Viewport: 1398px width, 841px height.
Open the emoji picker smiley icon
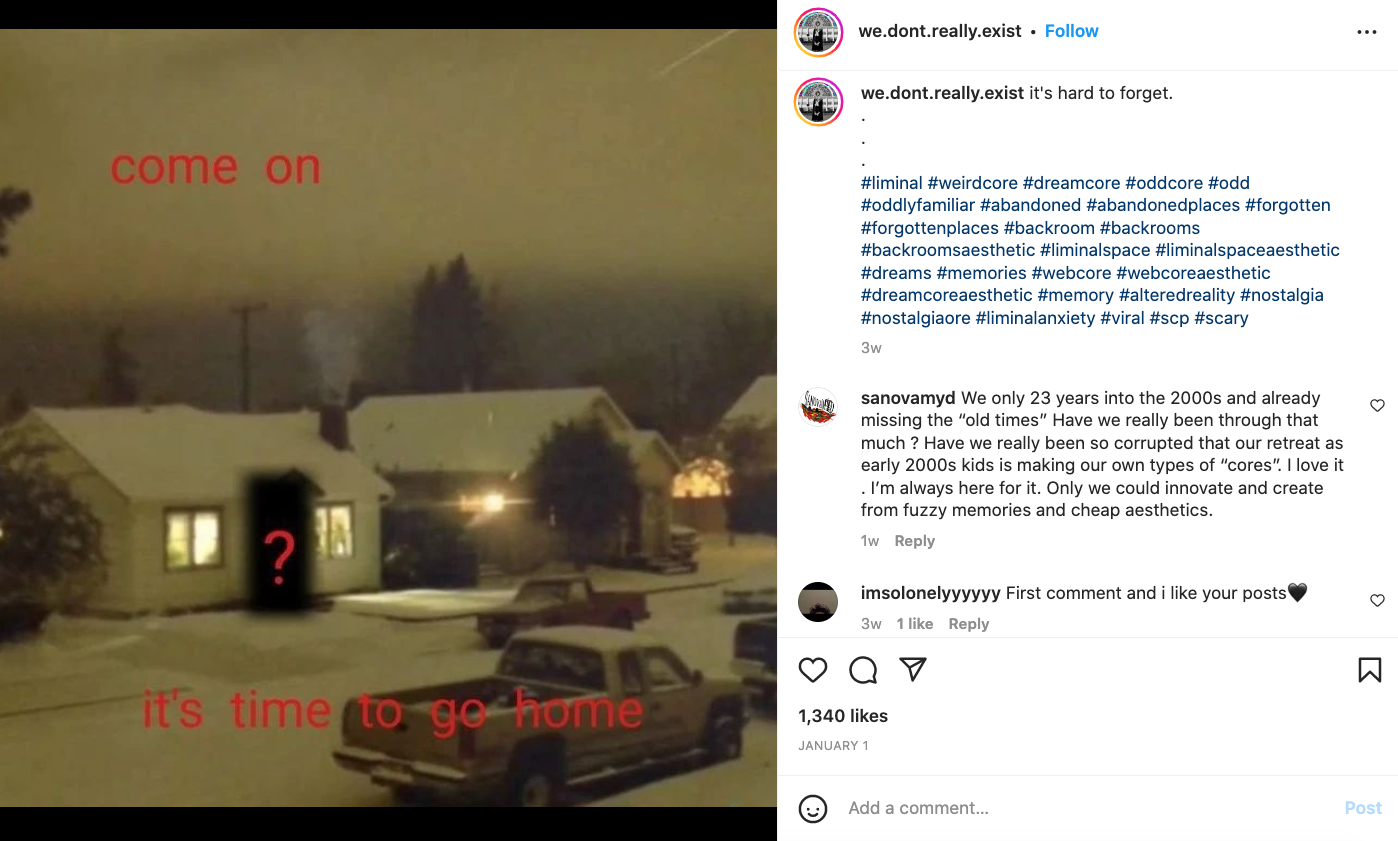[x=813, y=808]
